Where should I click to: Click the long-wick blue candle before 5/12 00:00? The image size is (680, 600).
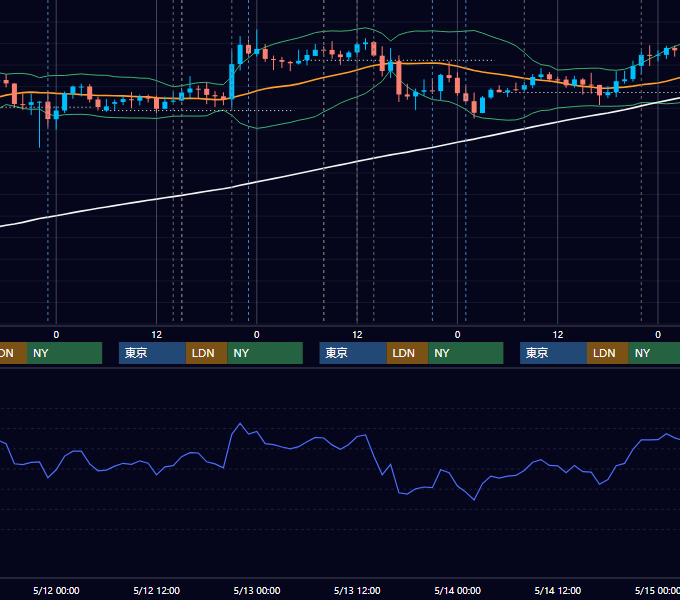pos(39,125)
